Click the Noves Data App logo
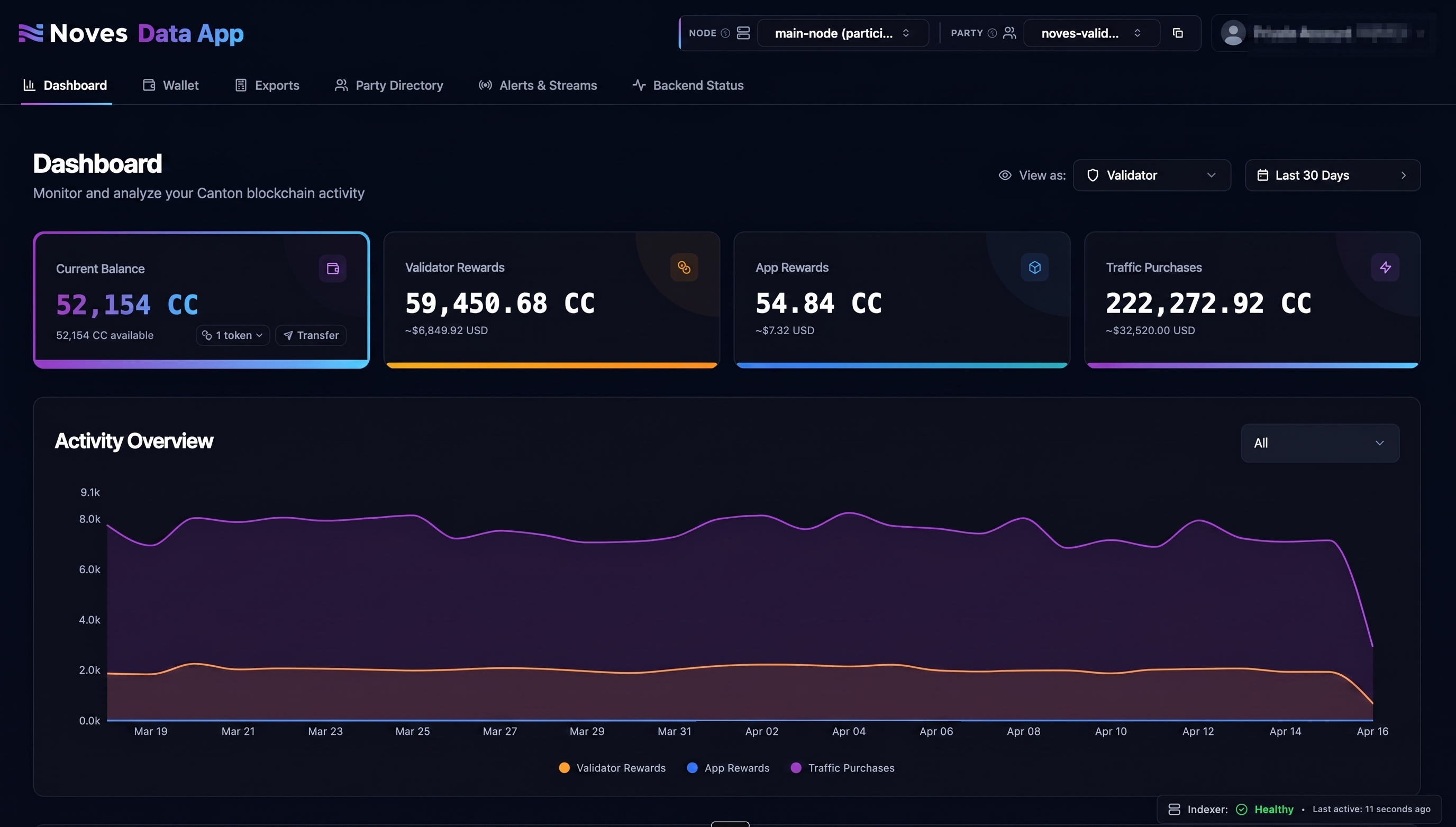This screenshot has height=827, width=1456. [x=130, y=33]
